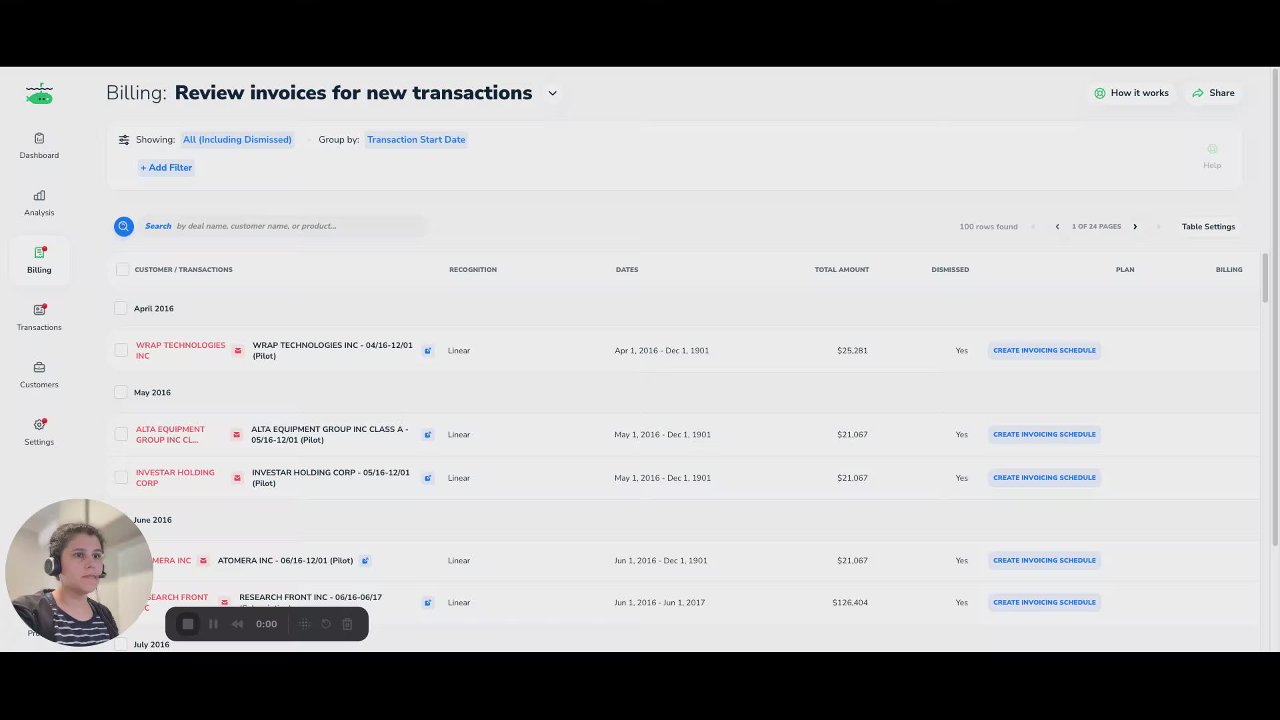Screen dimensions: 1280x720
Task: Open the Settings sidebar page
Action: [x=39, y=432]
